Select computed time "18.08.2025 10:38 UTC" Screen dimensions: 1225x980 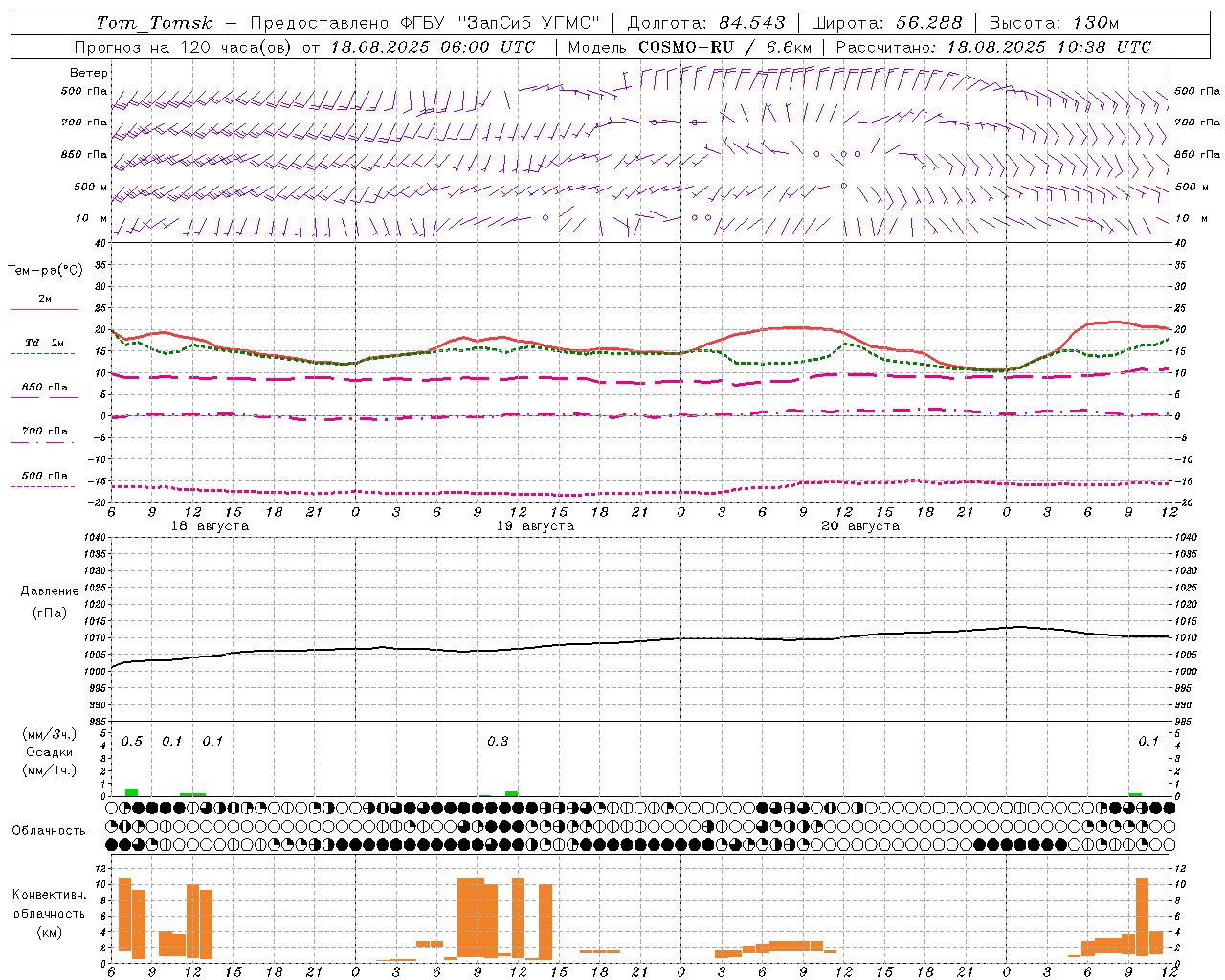click(x=1049, y=47)
